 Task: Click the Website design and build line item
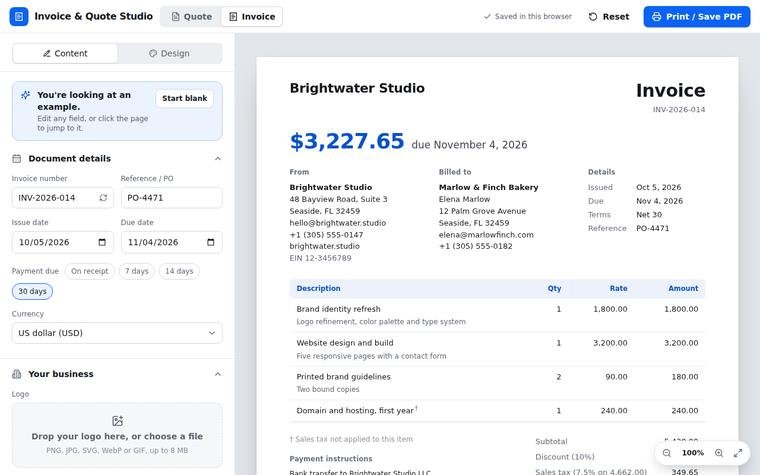click(x=345, y=343)
